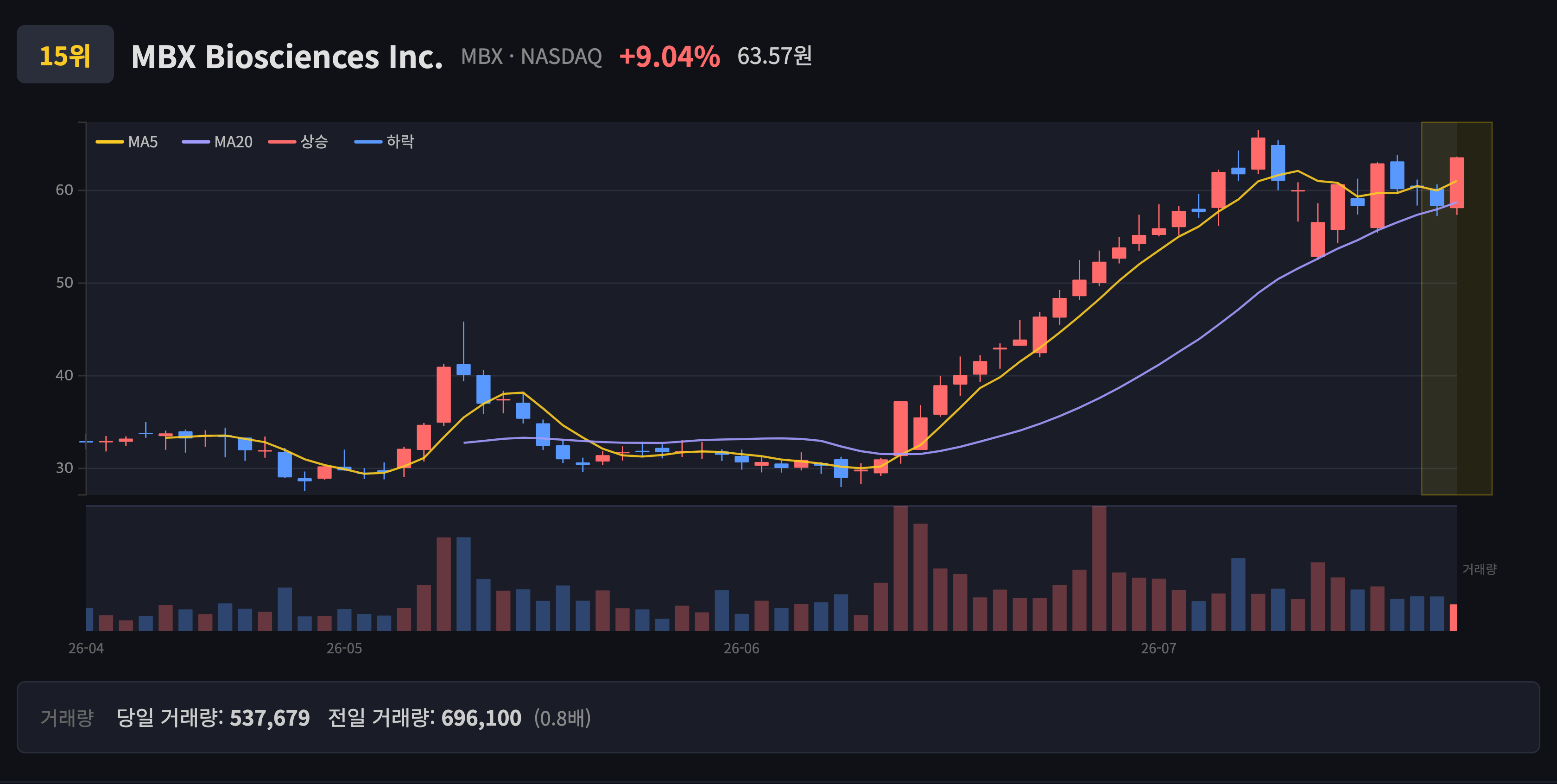Select the 당일 거래량: 537,679 value
Image resolution: width=1557 pixels, height=784 pixels.
click(x=213, y=717)
